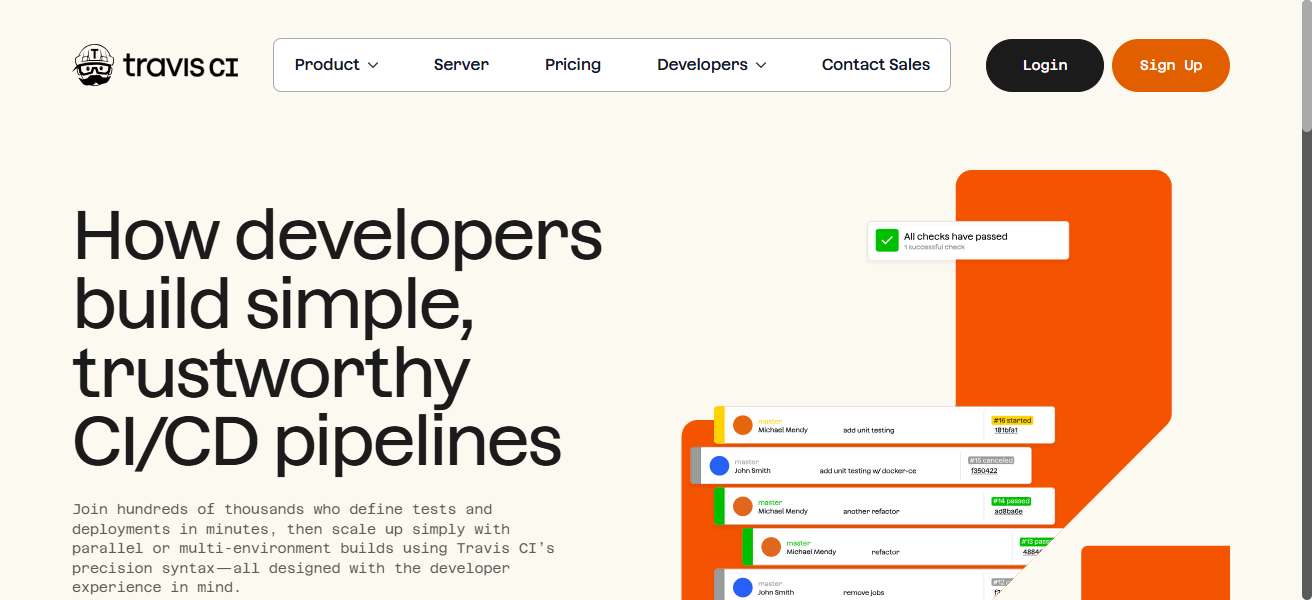Click the orange Sign Up button
The image size is (1312, 600).
click(x=1170, y=65)
